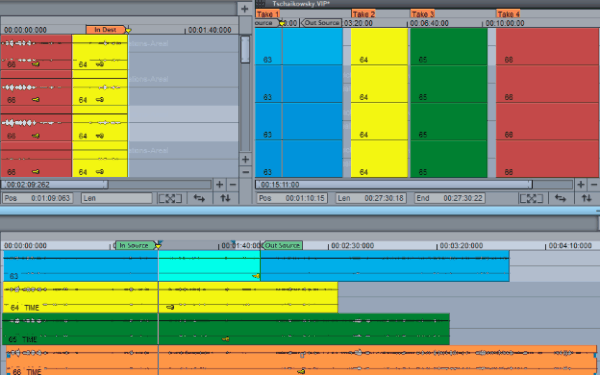Viewport: 600px width, 375px height.
Task: Select the Take 1 marker tab
Action: tap(267, 14)
